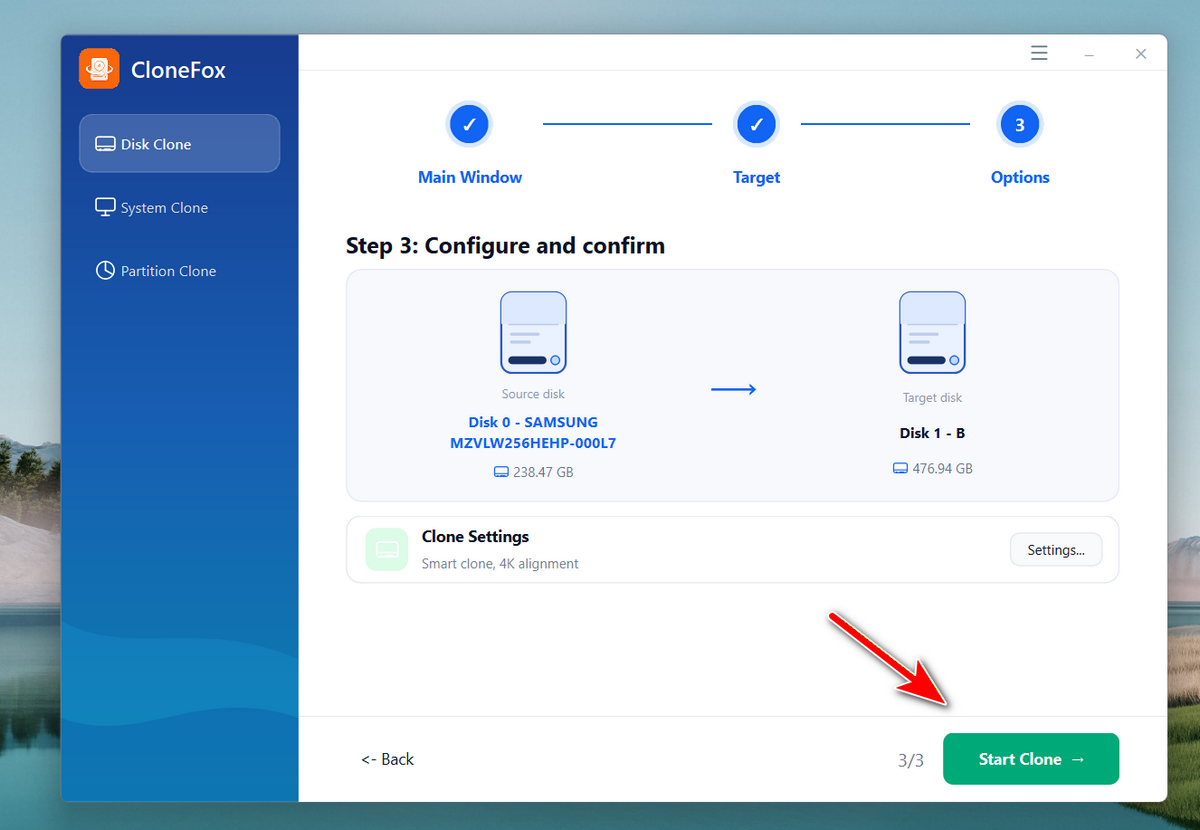Open the hamburger menu icon
1200x830 pixels.
[x=1039, y=53]
